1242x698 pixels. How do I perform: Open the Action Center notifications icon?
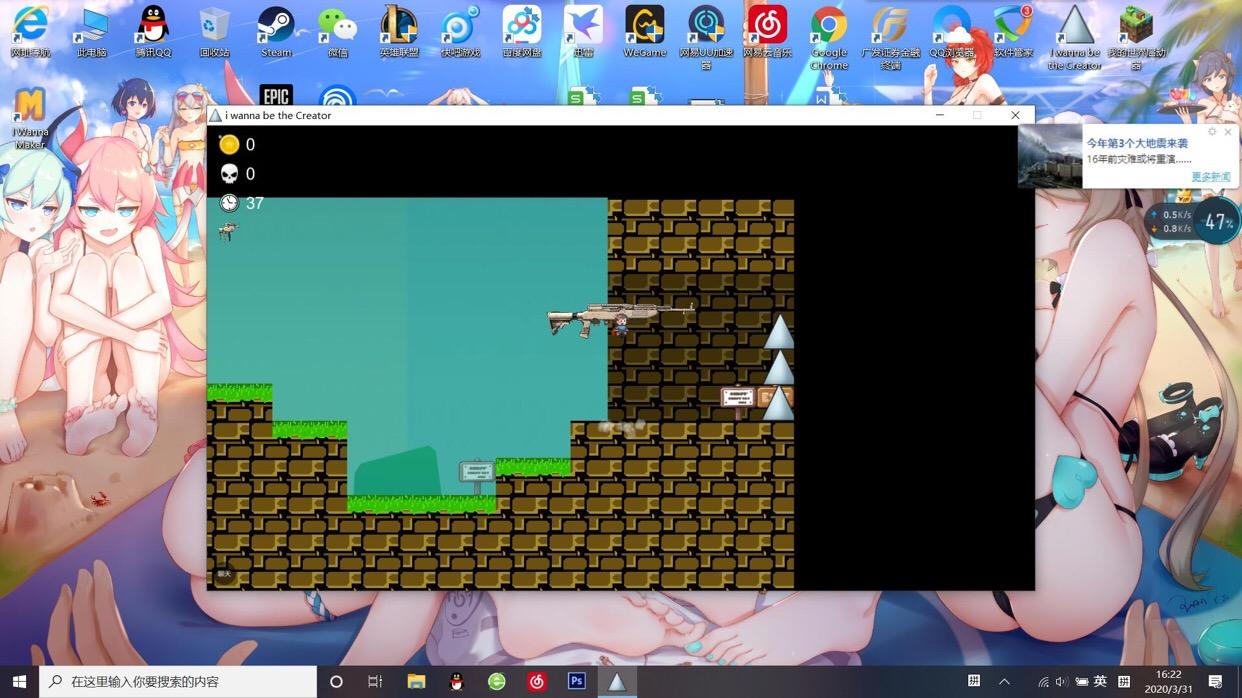pos(1215,681)
